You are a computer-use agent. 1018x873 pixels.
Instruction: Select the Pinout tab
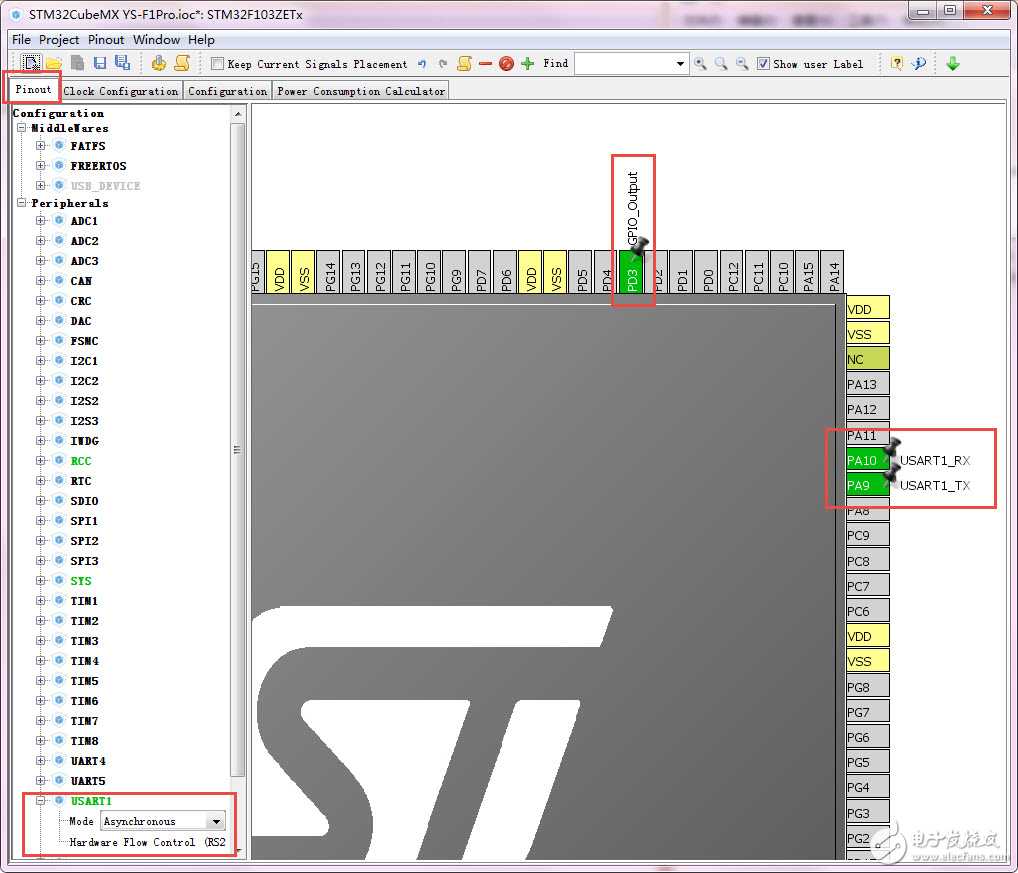click(33, 89)
